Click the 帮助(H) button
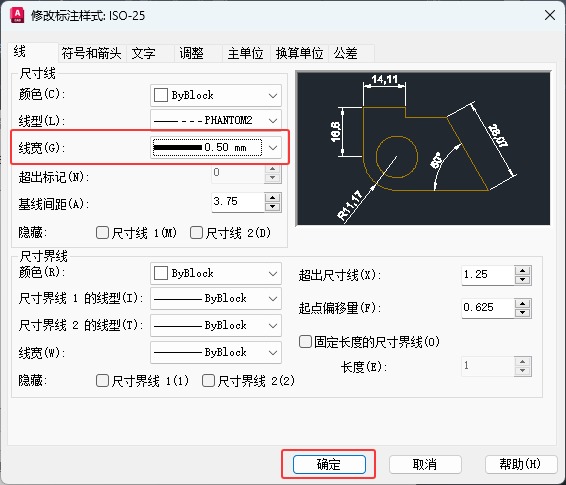This screenshot has height=485, width=566. [x=521, y=464]
